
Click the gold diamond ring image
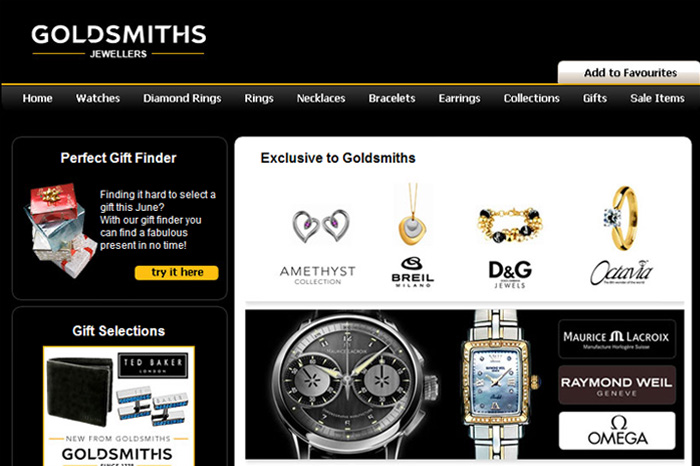point(620,218)
